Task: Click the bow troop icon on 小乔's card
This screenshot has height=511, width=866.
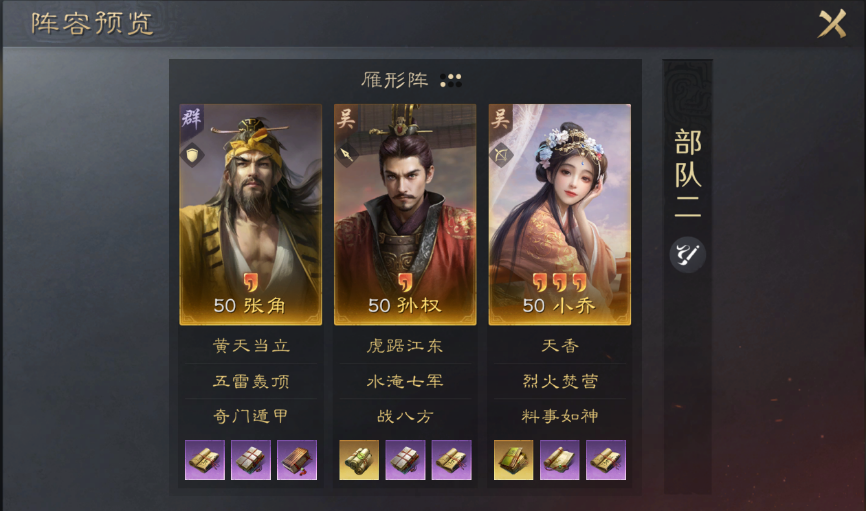Action: pos(501,155)
